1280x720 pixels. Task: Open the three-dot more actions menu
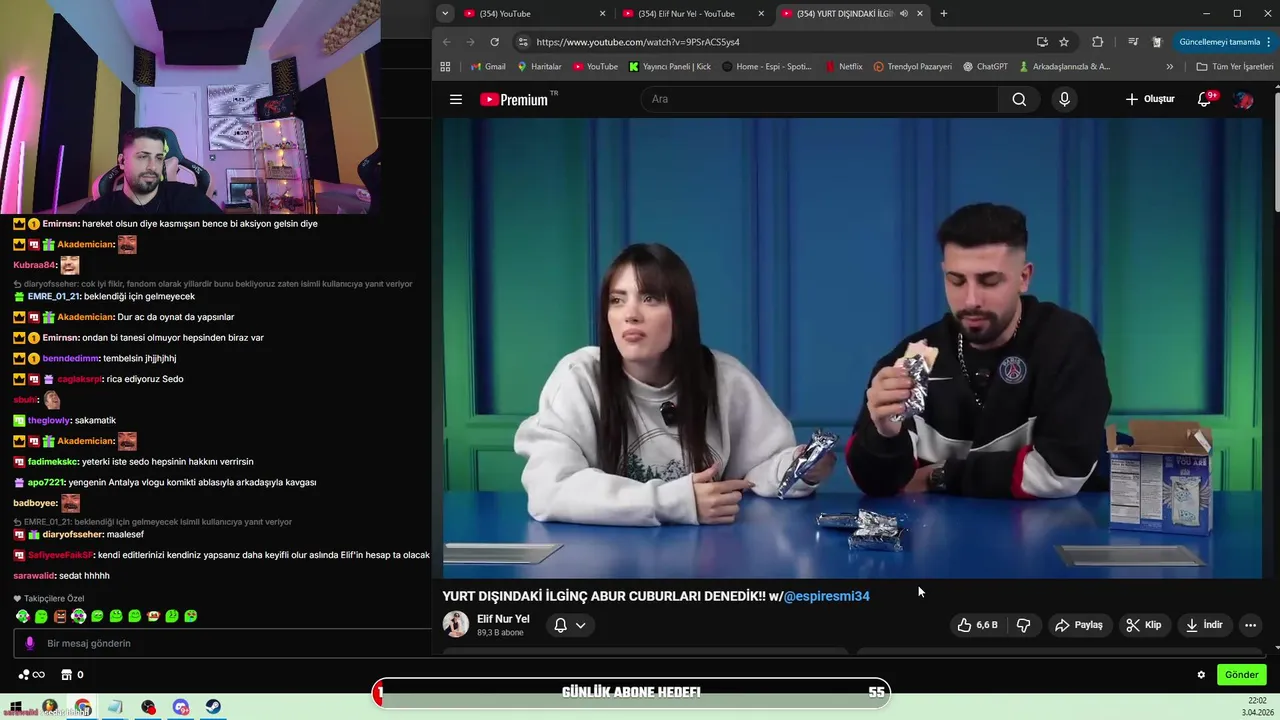point(1250,625)
